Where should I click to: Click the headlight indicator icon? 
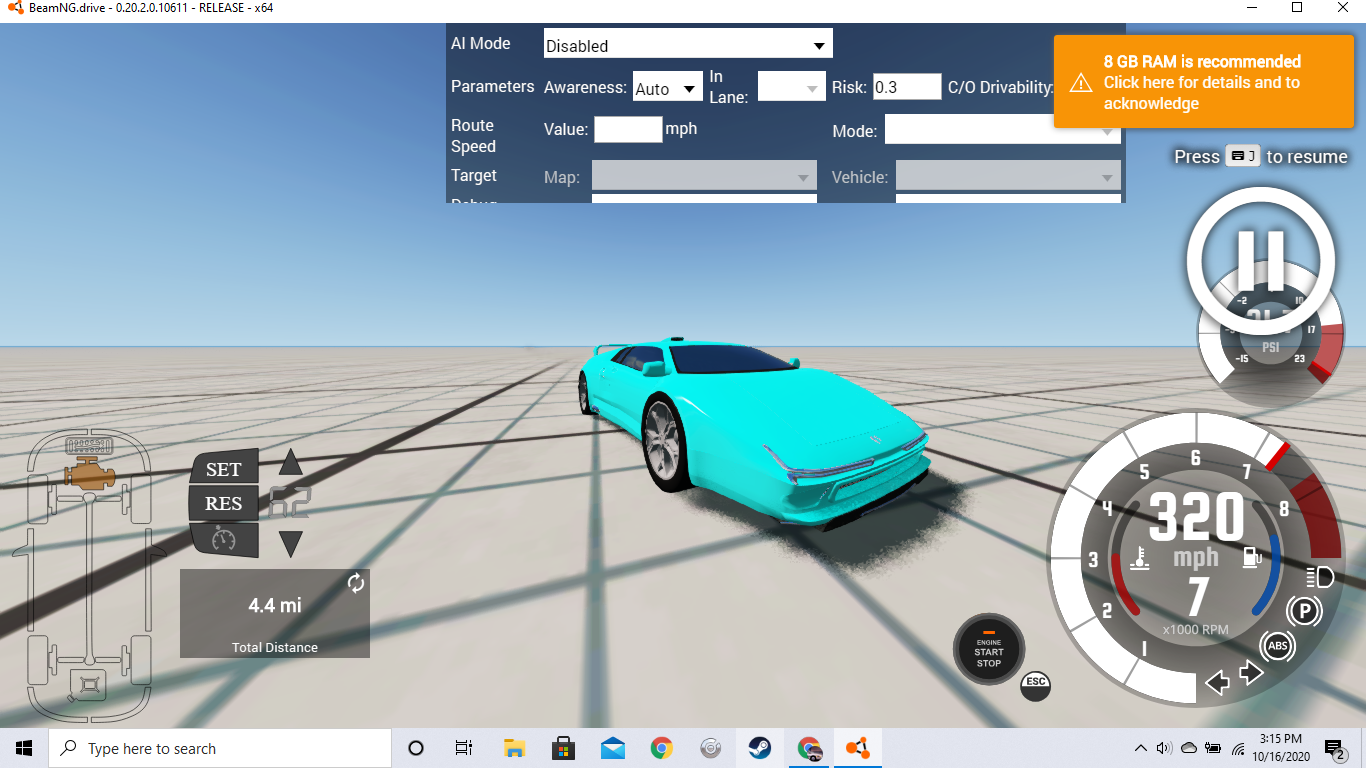pyautogui.click(x=1319, y=577)
